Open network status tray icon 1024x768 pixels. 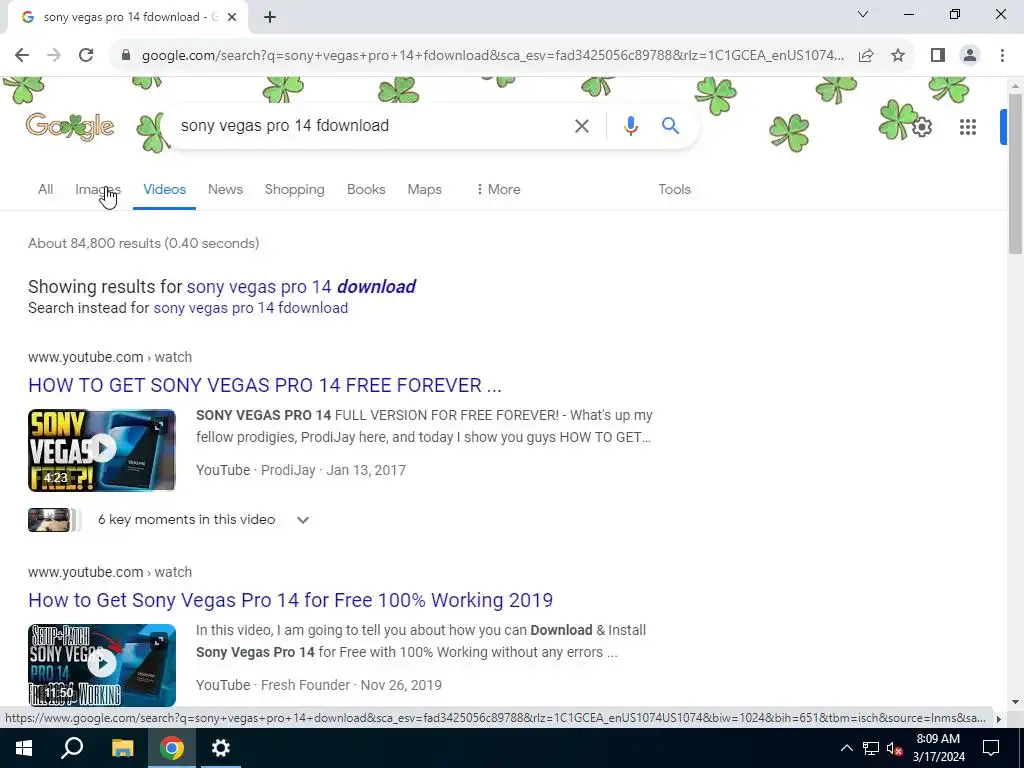[871, 748]
